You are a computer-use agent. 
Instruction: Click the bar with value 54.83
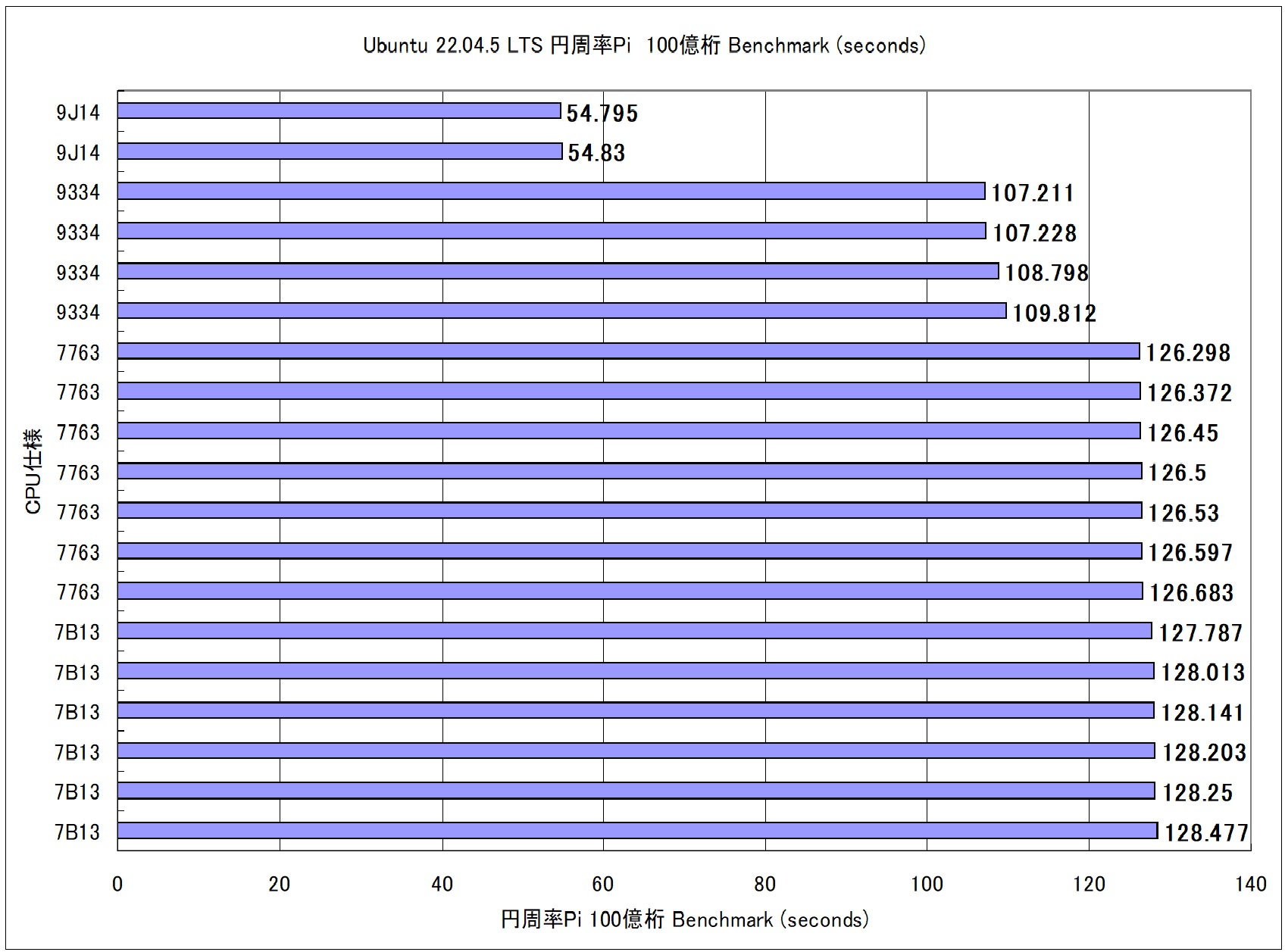coord(339,151)
